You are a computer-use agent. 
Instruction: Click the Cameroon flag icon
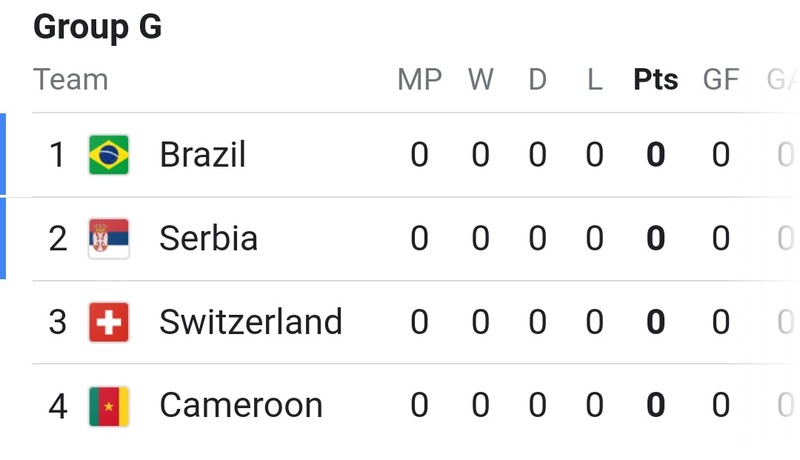(109, 406)
